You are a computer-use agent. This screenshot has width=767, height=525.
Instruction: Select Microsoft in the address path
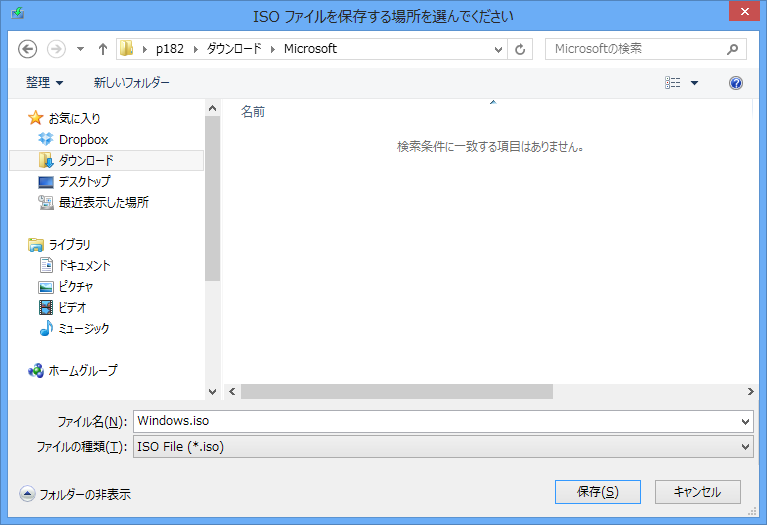(310, 49)
